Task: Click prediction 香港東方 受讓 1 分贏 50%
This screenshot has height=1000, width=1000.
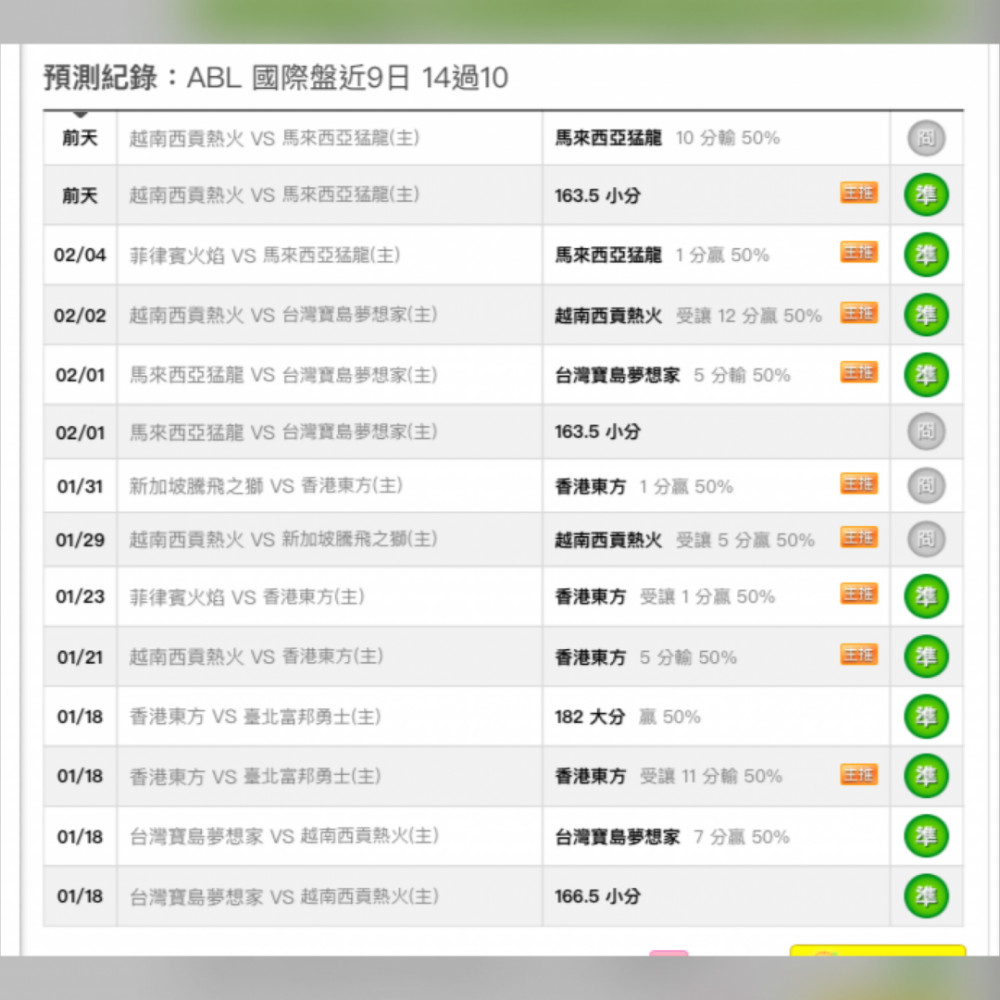Action: pyautogui.click(x=665, y=596)
